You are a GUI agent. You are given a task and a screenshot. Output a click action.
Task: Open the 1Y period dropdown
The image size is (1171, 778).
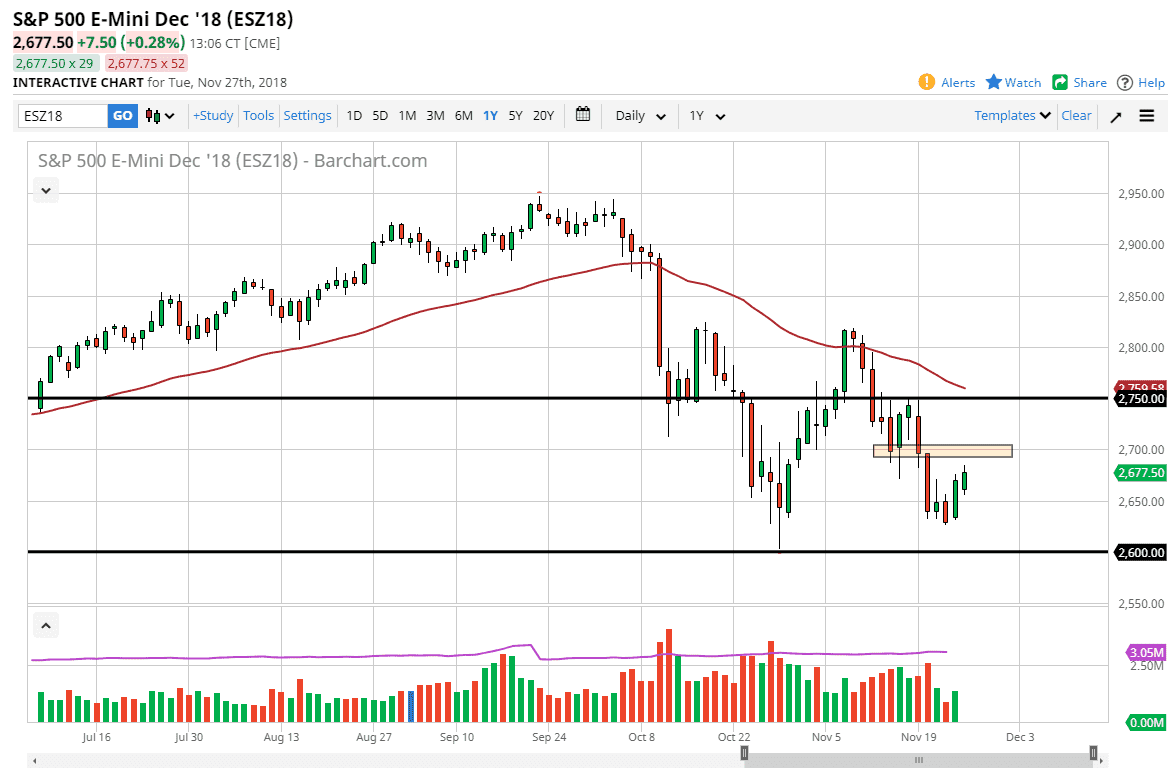coord(706,116)
